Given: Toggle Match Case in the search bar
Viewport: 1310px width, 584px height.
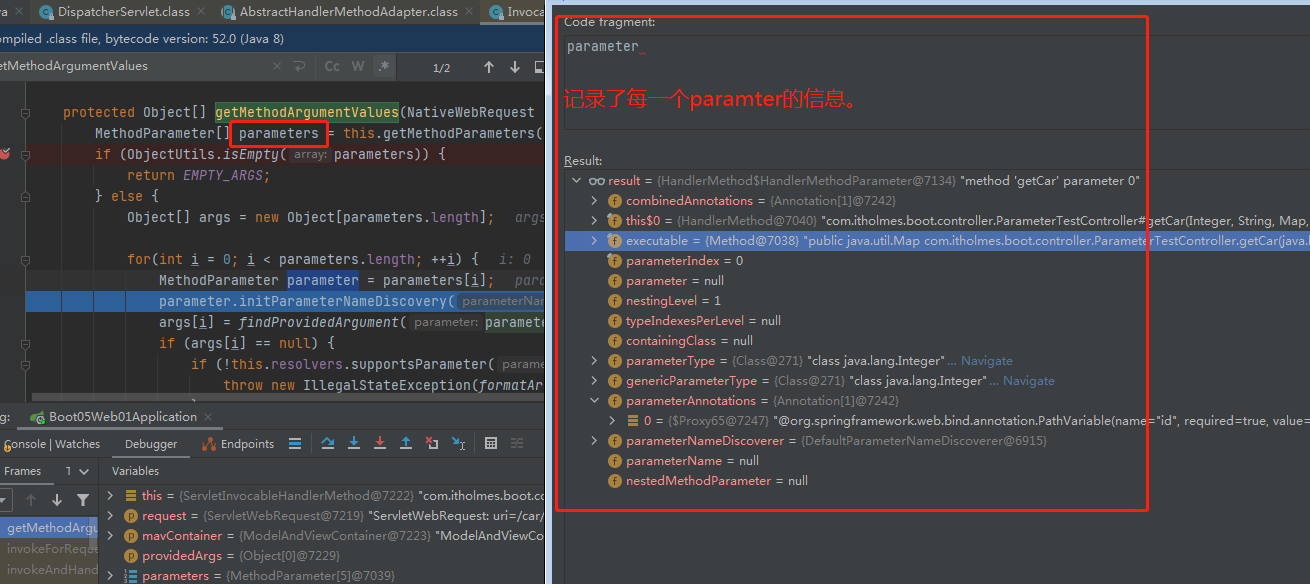Looking at the screenshot, I should 332,67.
